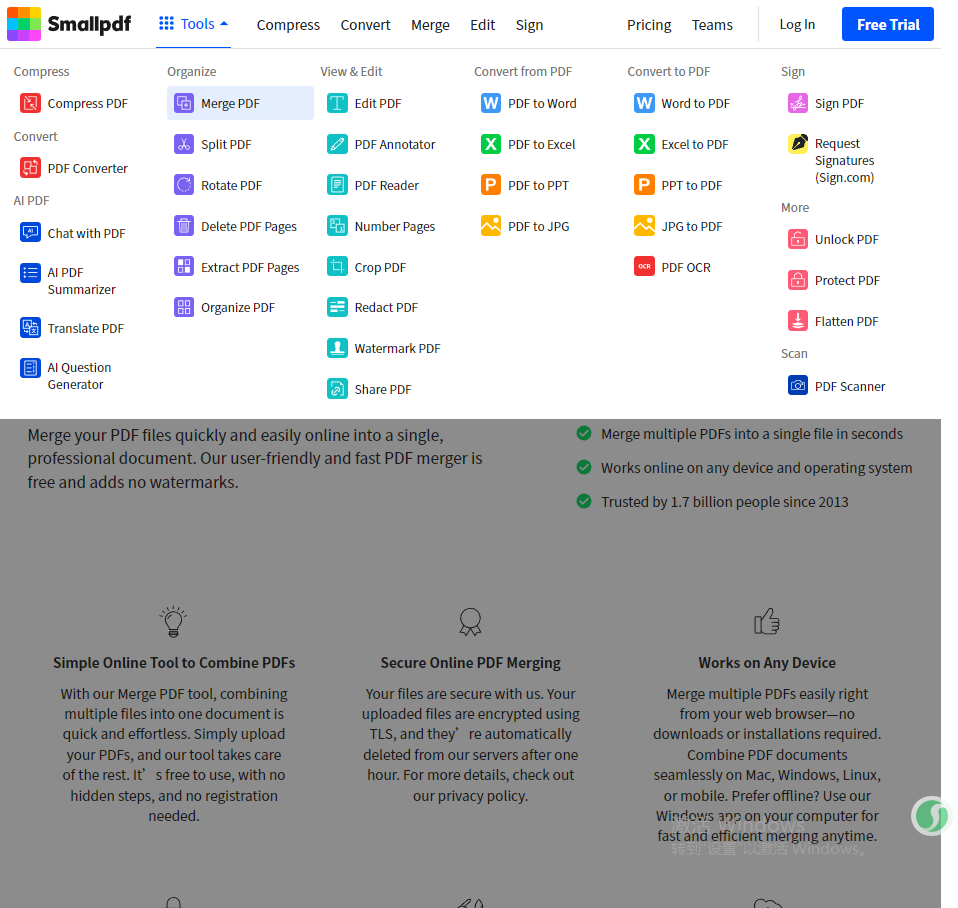
Task: Click the Smallpdf logo
Action: coord(69,24)
